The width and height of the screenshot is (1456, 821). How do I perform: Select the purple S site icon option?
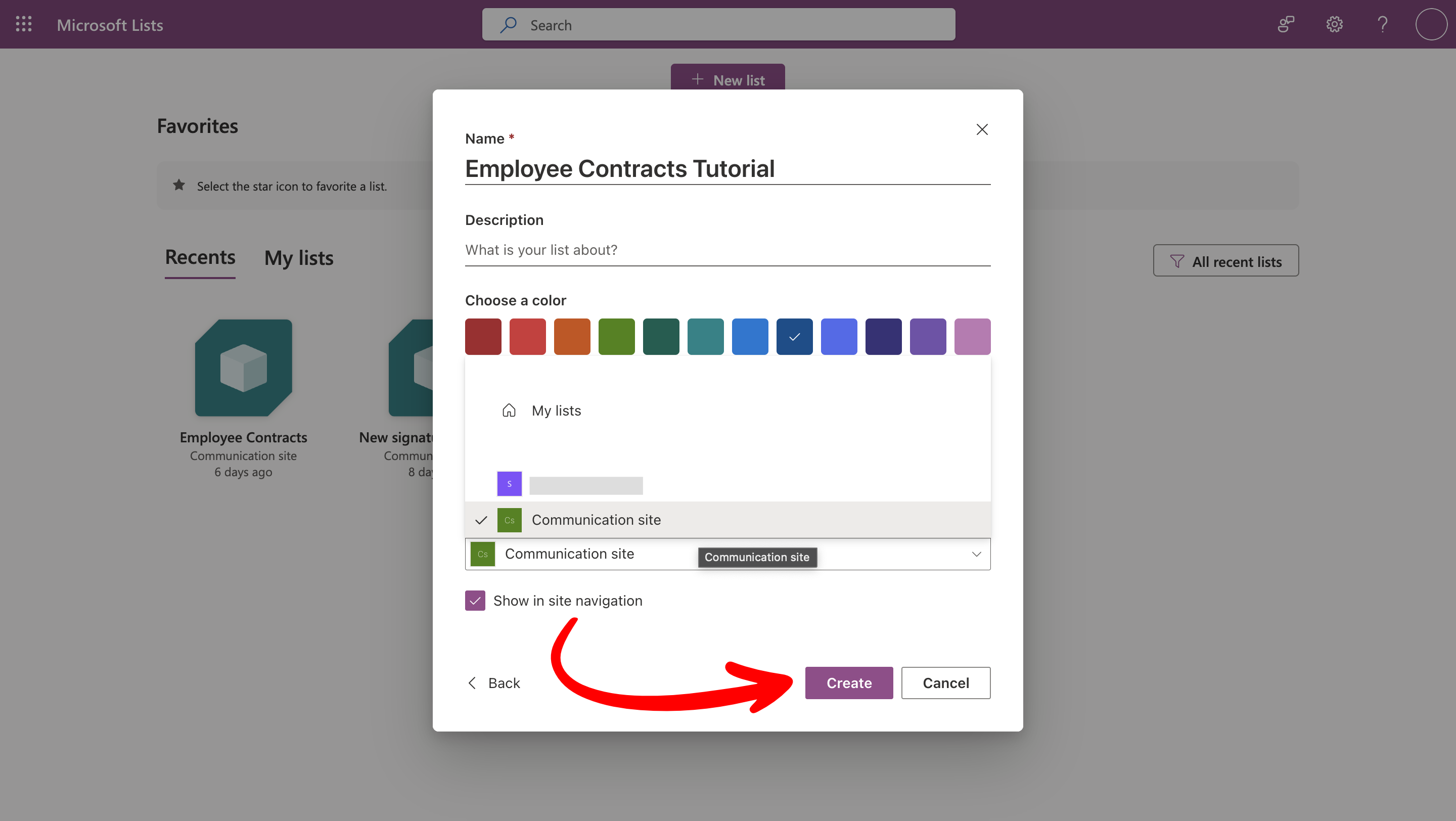tap(509, 484)
